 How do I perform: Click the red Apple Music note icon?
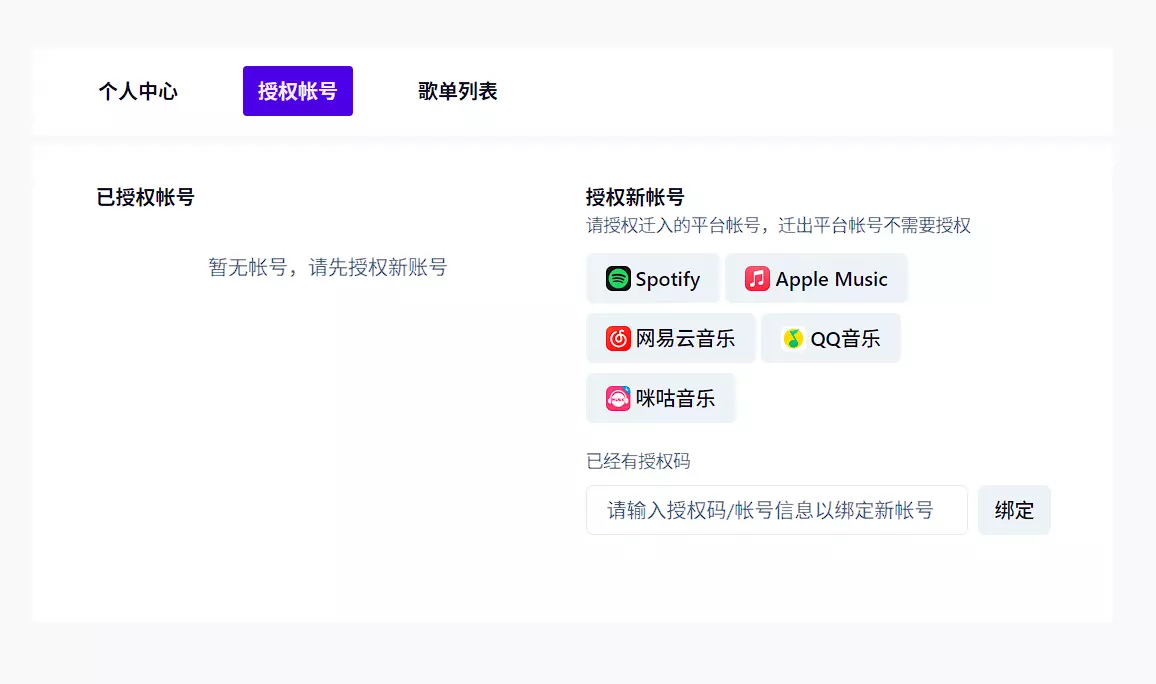pyautogui.click(x=757, y=279)
